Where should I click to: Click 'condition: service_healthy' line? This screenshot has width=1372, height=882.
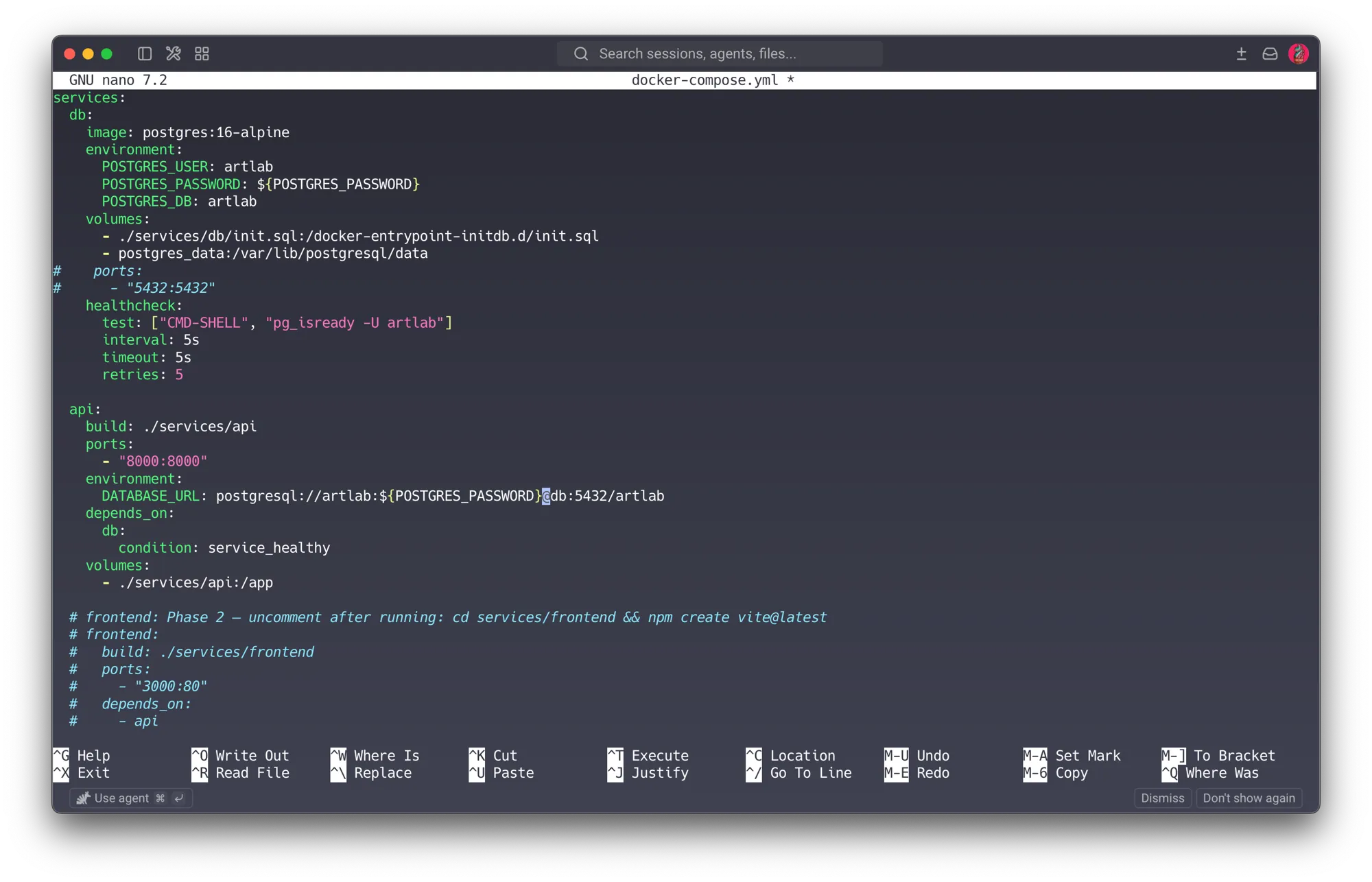(224, 548)
